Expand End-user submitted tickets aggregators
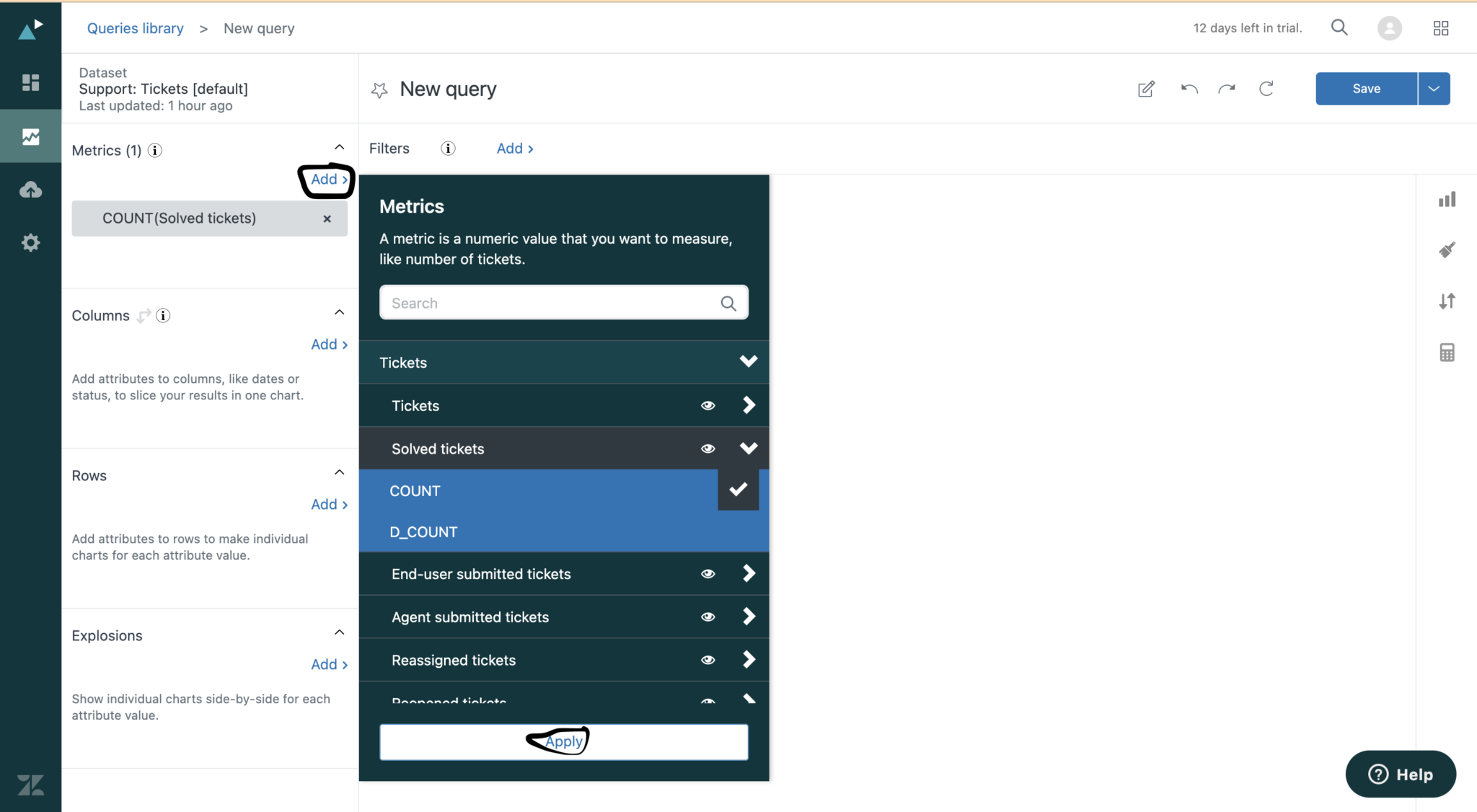The image size is (1477, 812). [x=748, y=573]
